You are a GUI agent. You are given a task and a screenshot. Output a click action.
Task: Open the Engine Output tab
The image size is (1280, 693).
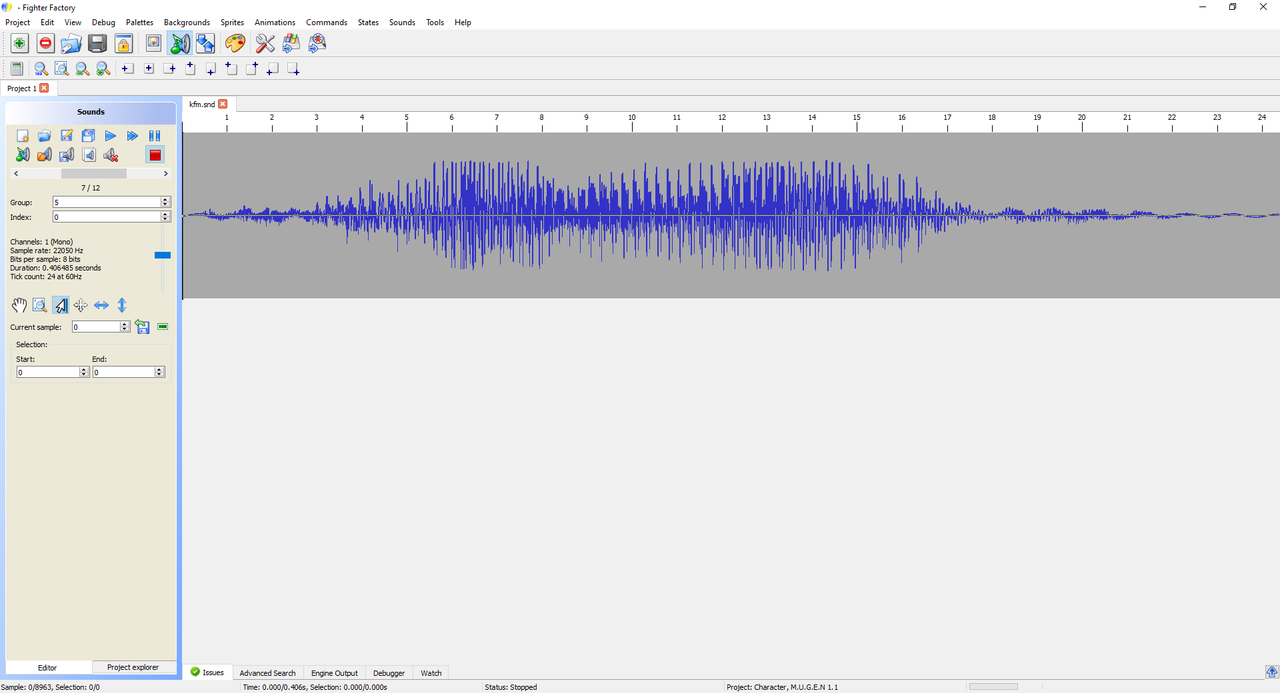click(x=334, y=673)
